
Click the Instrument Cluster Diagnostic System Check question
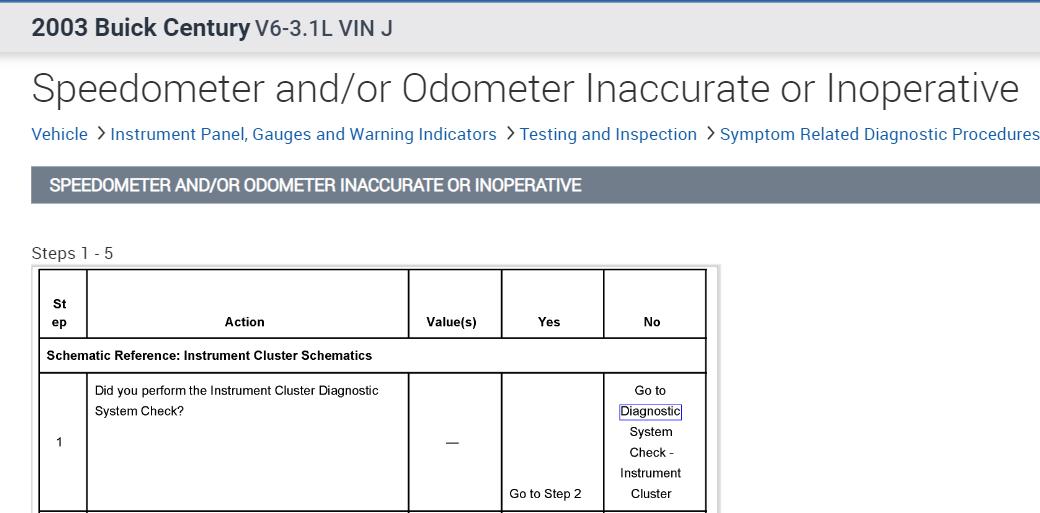click(x=236, y=400)
